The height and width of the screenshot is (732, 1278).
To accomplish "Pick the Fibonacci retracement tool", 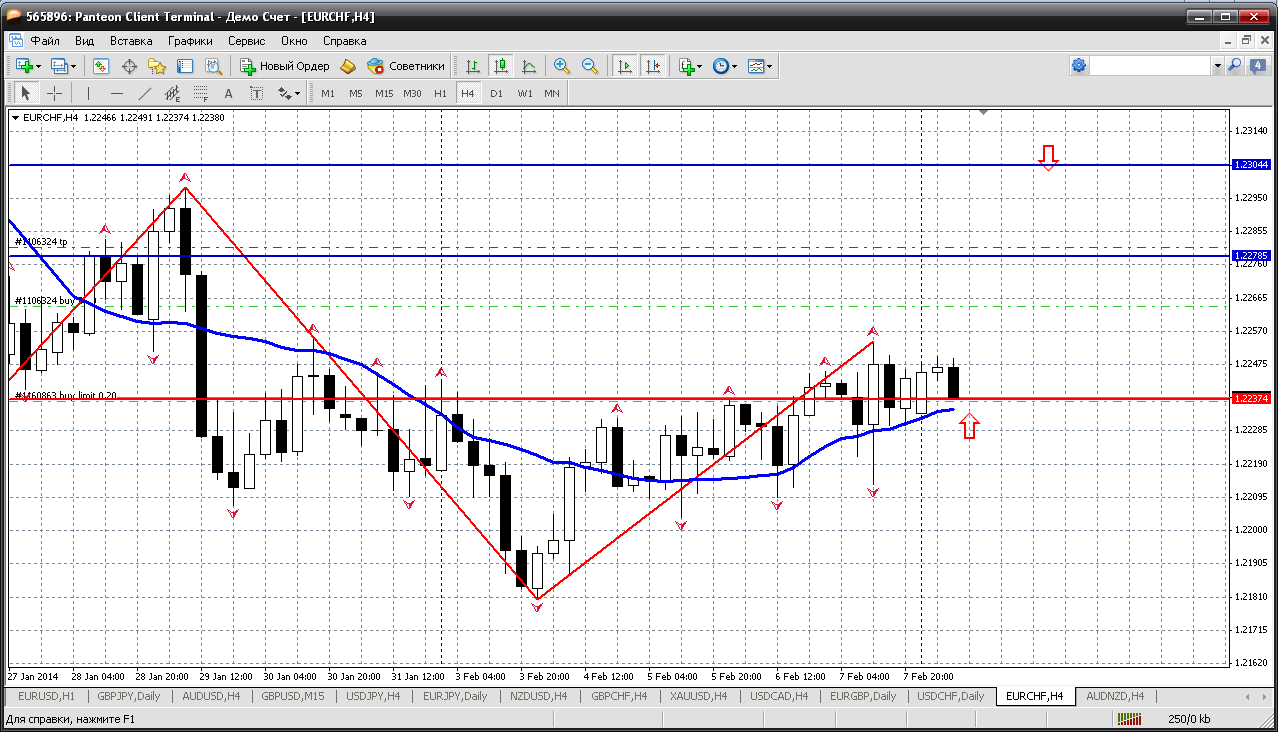I will [200, 93].
